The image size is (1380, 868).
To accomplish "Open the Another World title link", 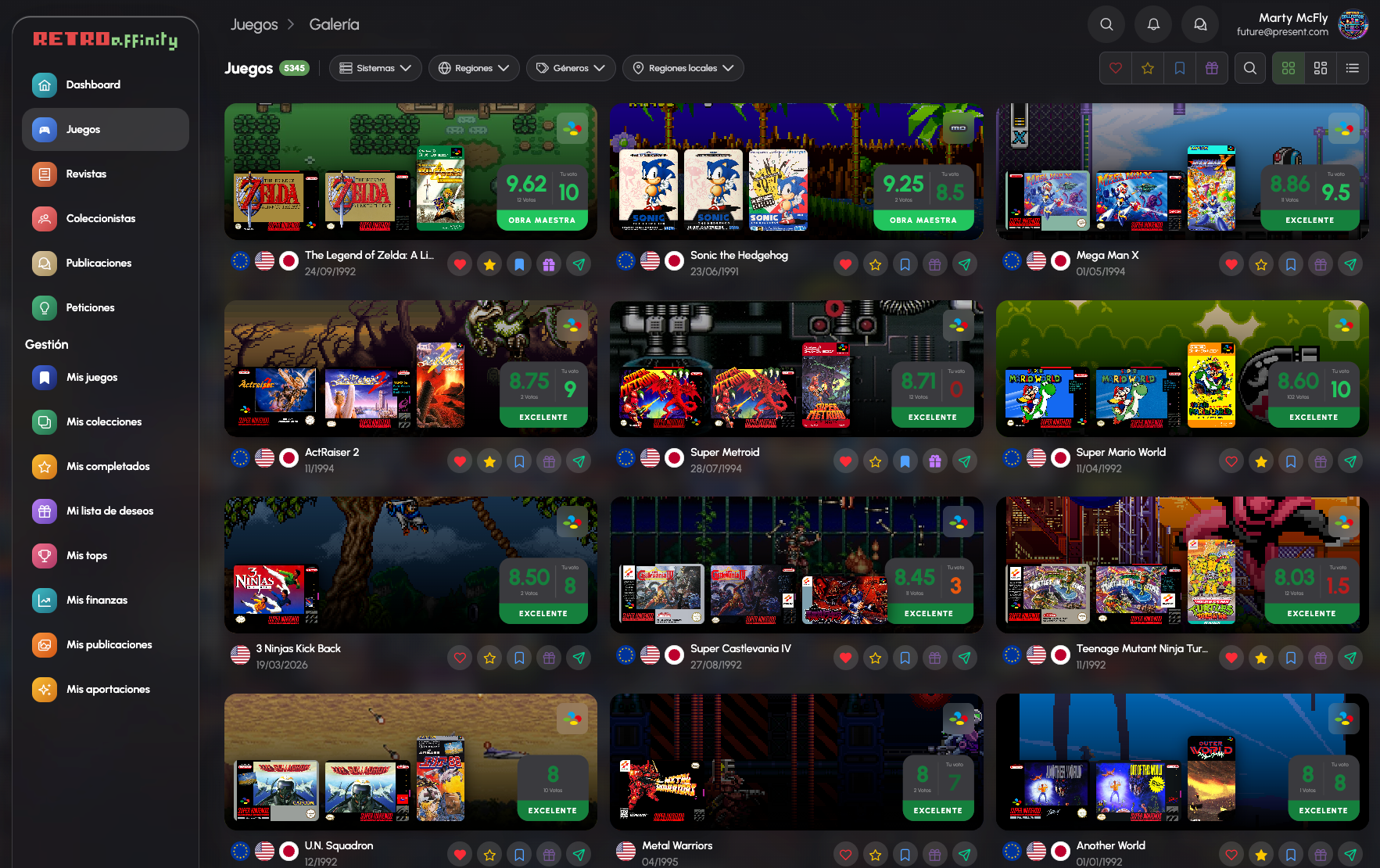I will click(x=1110, y=845).
